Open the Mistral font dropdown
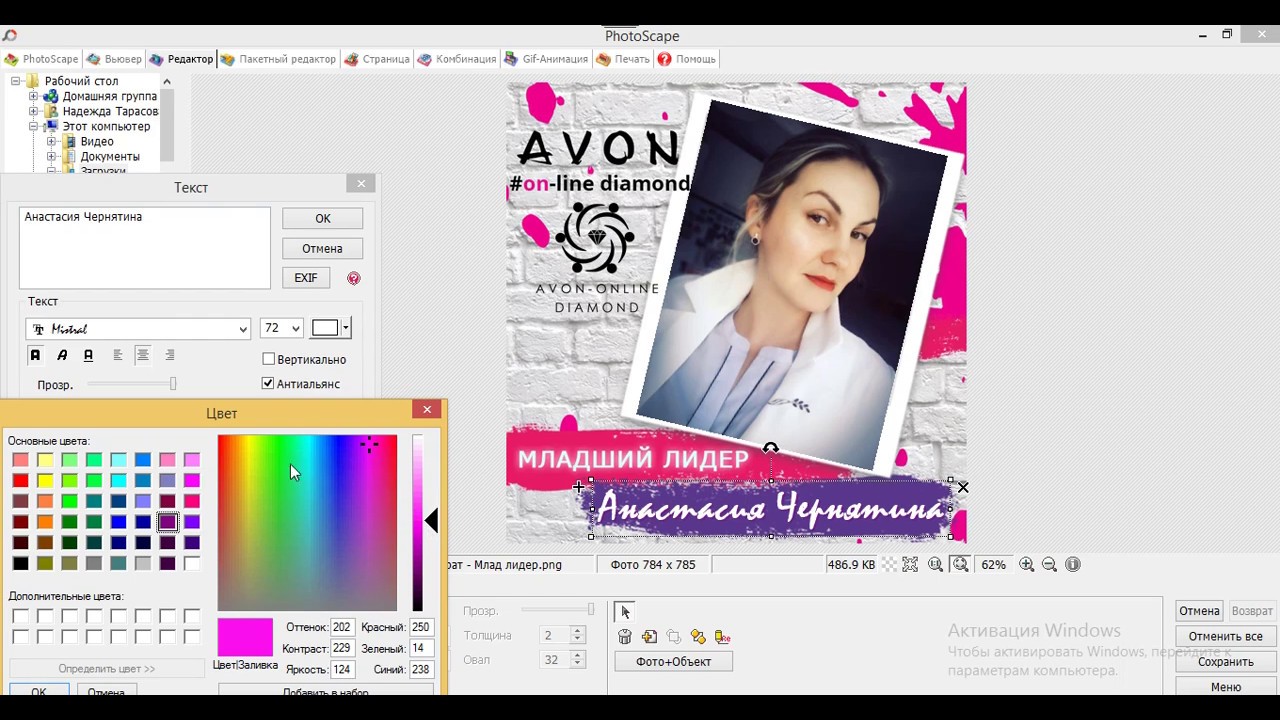Screen dimensions: 1280x720 tap(243, 329)
